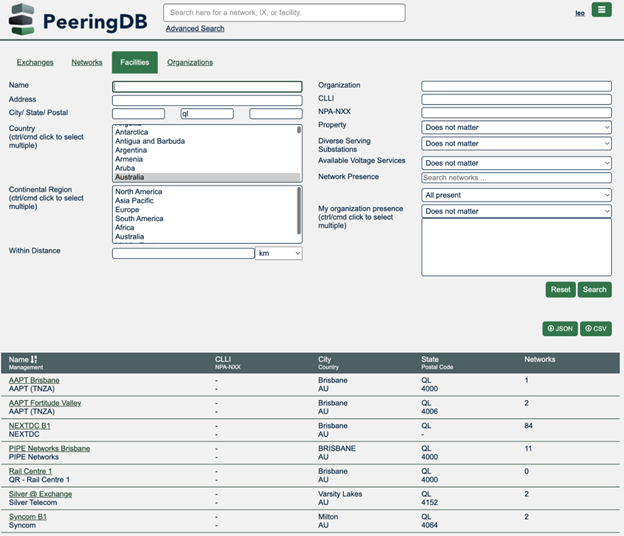Open the NEXTDC B1 facility
This screenshot has width=624, height=536.
pyautogui.click(x=29, y=426)
